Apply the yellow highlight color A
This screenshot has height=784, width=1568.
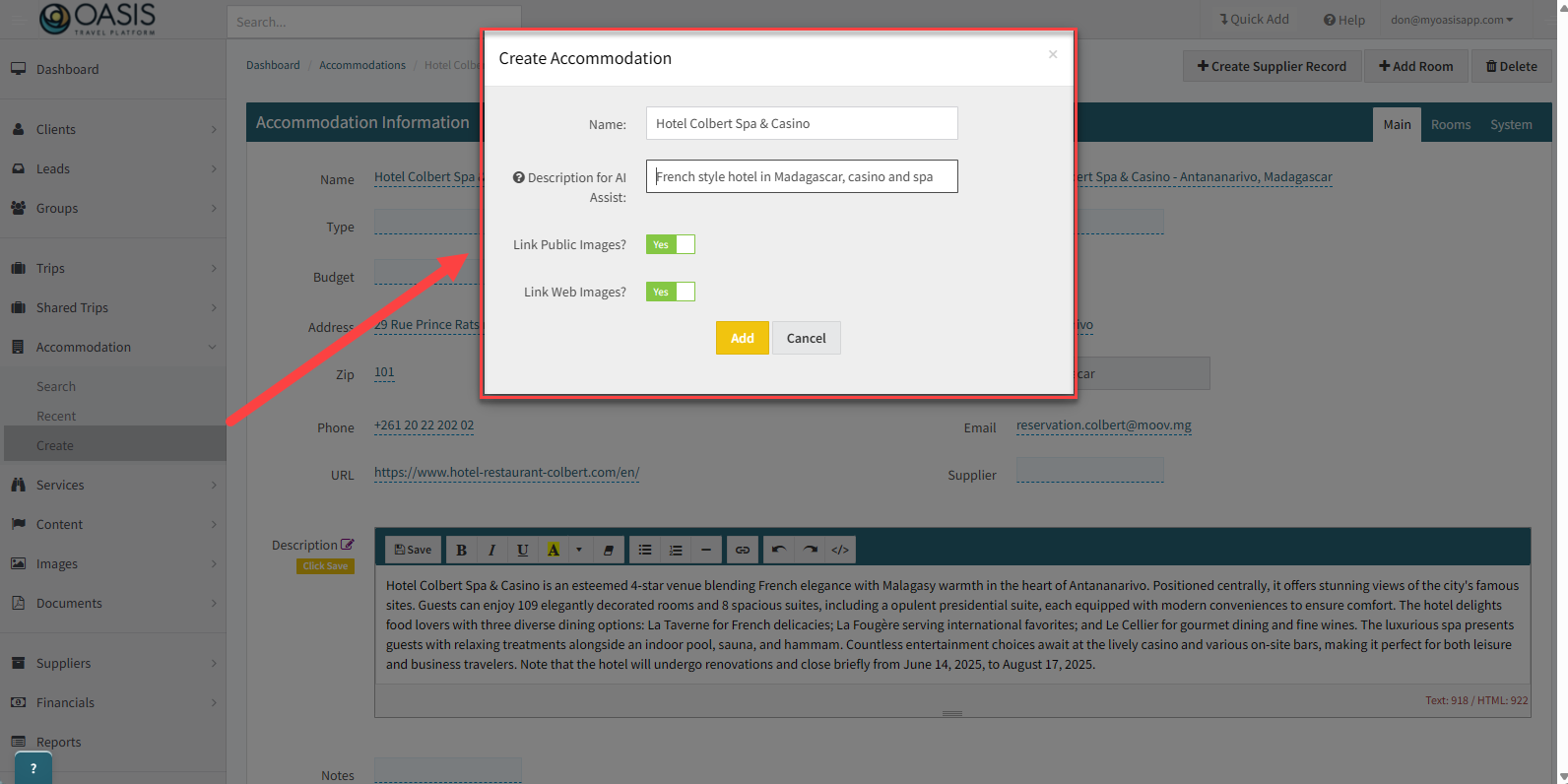(553, 550)
